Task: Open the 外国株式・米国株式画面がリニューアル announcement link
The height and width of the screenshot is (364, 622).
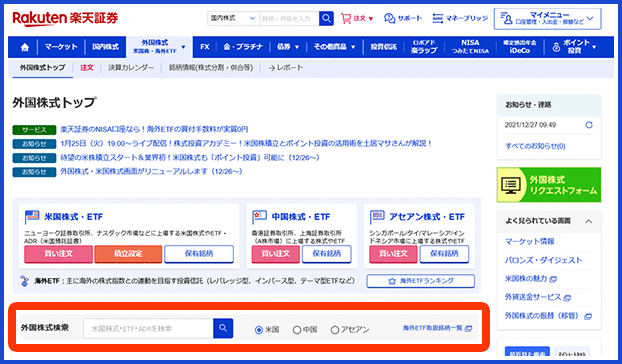Action: (x=151, y=172)
